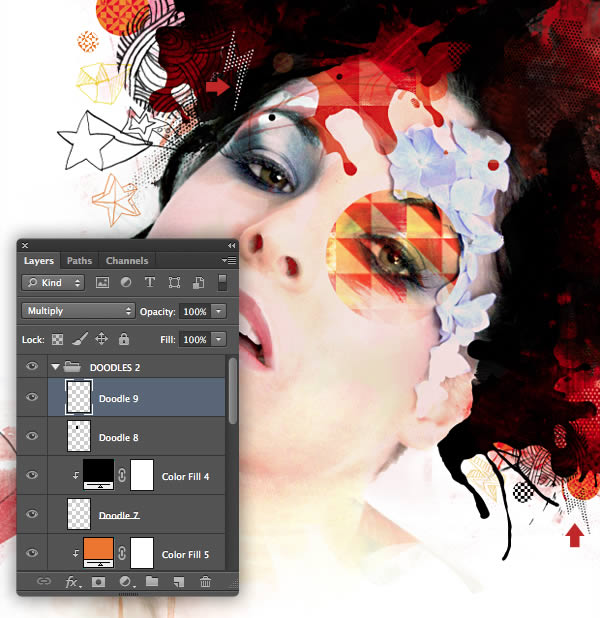Open the layer style fx menu
The image size is (600, 618).
[x=73, y=582]
